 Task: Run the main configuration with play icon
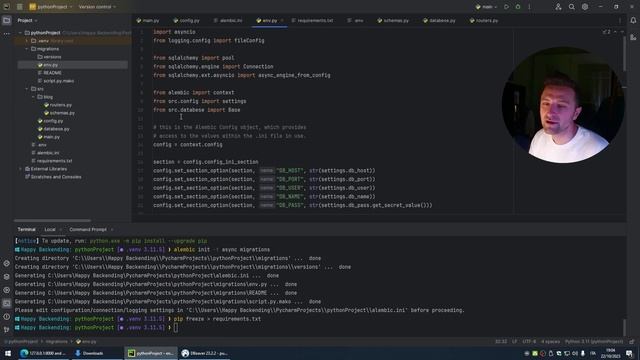506,7
